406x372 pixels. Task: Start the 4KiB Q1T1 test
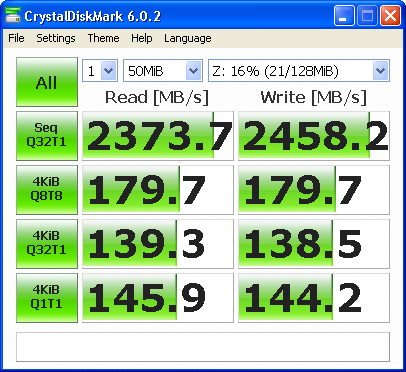pos(47,298)
